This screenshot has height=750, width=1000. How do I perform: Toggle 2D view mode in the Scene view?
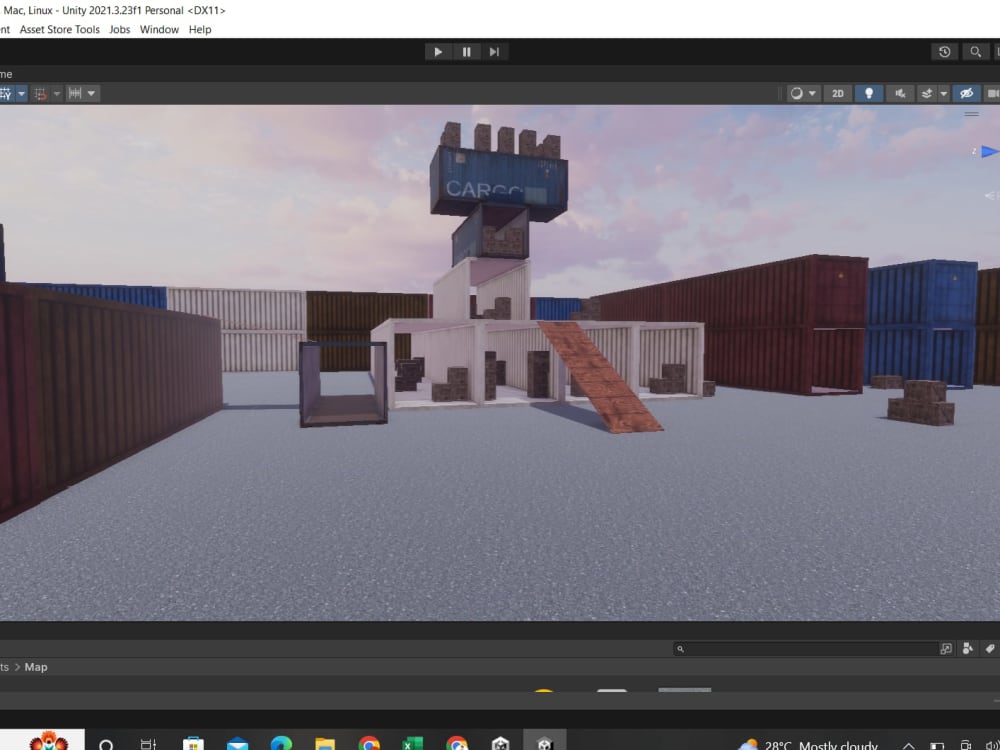coord(837,93)
